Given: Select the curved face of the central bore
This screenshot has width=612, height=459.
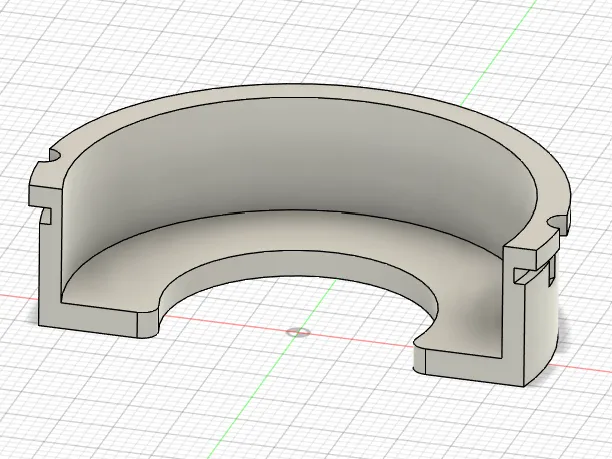Looking at the screenshot, I should [x=297, y=265].
